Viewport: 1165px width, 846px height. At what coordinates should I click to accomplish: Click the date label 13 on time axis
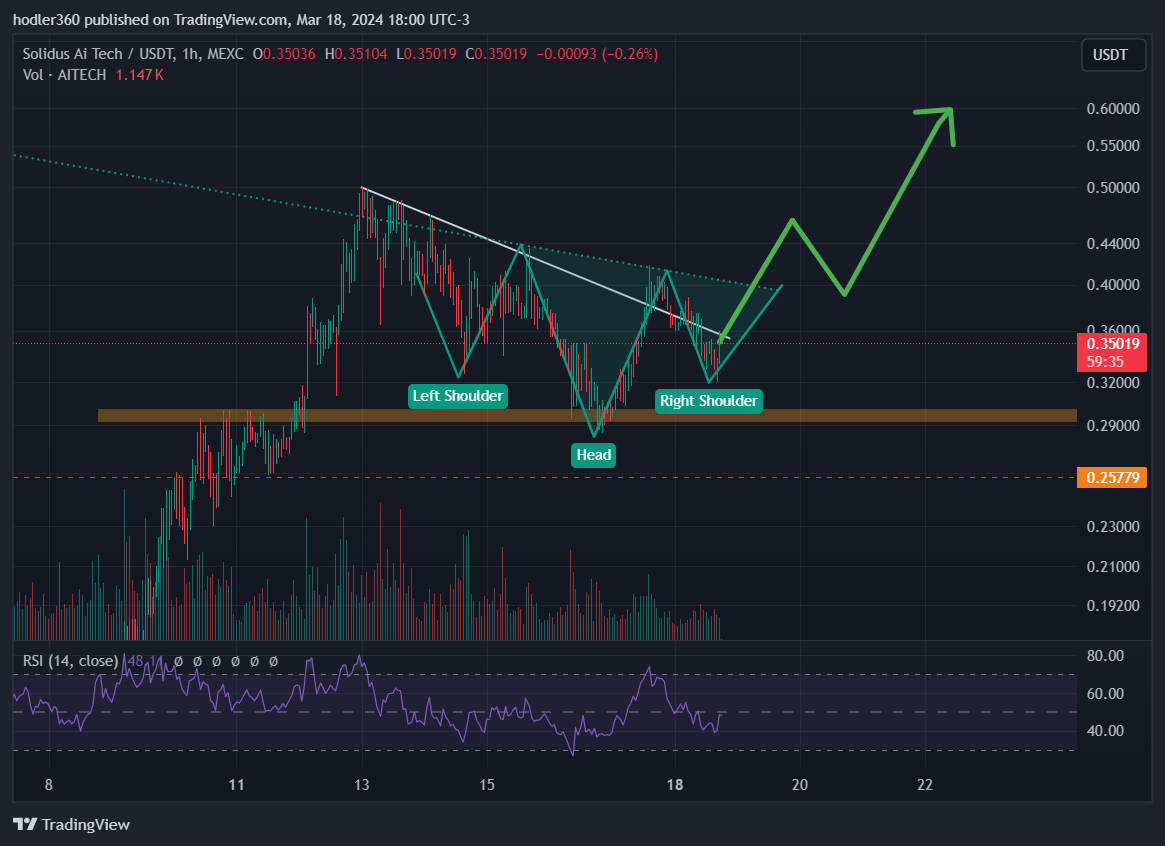(362, 785)
